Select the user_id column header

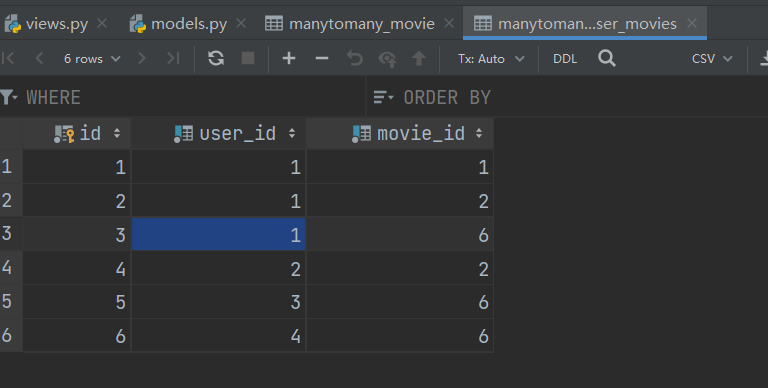coord(218,133)
